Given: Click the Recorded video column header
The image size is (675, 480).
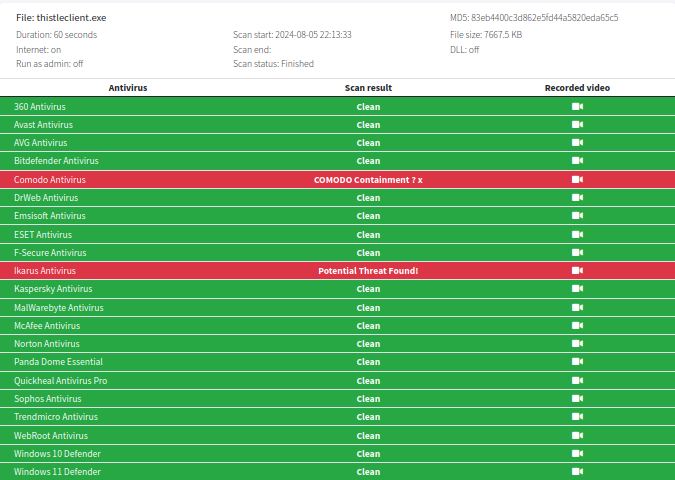Looking at the screenshot, I should pos(577,88).
